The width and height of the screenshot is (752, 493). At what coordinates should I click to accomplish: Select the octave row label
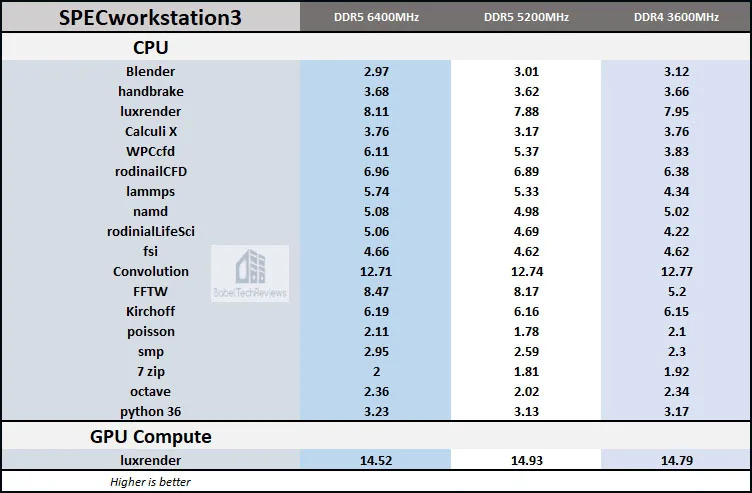[x=151, y=391]
